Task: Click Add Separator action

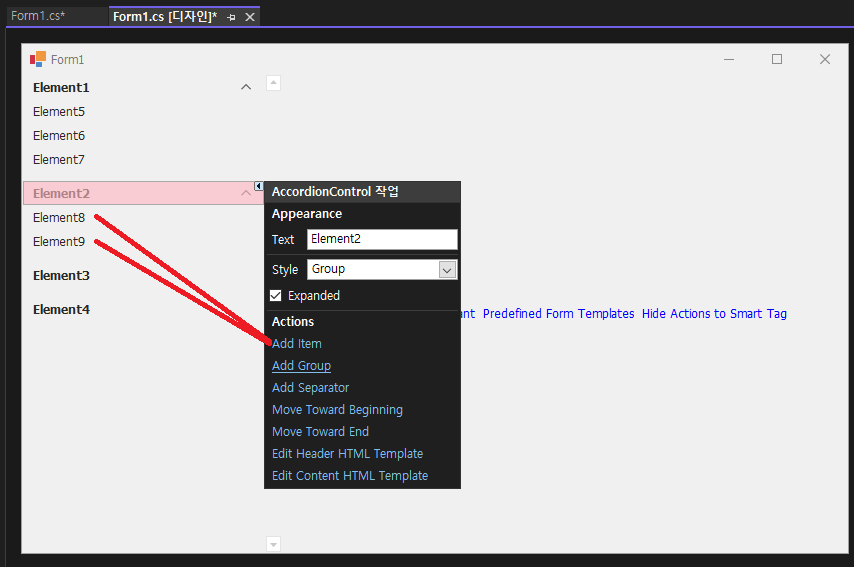Action: 310,388
